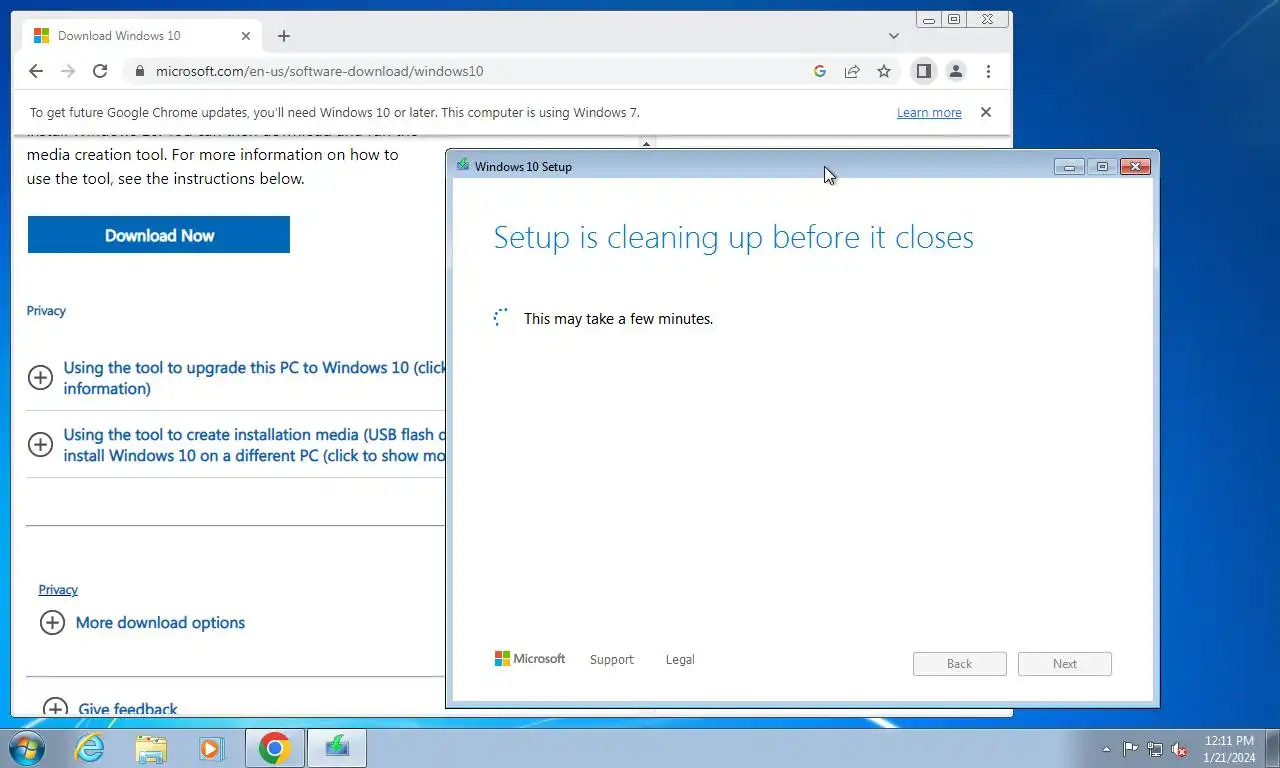Dismiss the Chrome update infobar

[986, 112]
